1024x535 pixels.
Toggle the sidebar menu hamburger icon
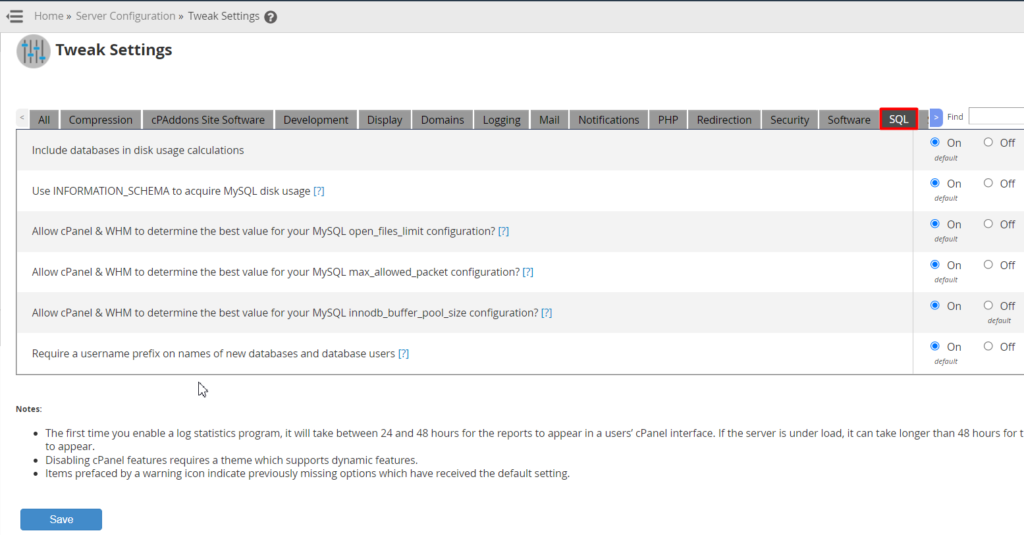point(14,16)
